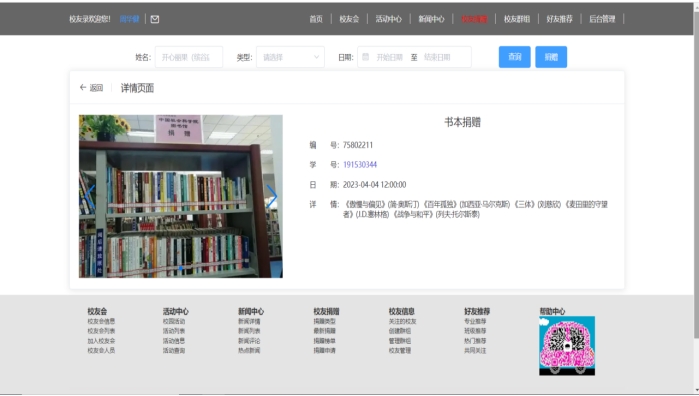The width and height of the screenshot is (699, 396).
Task: Click the donation number 75802211
Action: [x=358, y=145]
